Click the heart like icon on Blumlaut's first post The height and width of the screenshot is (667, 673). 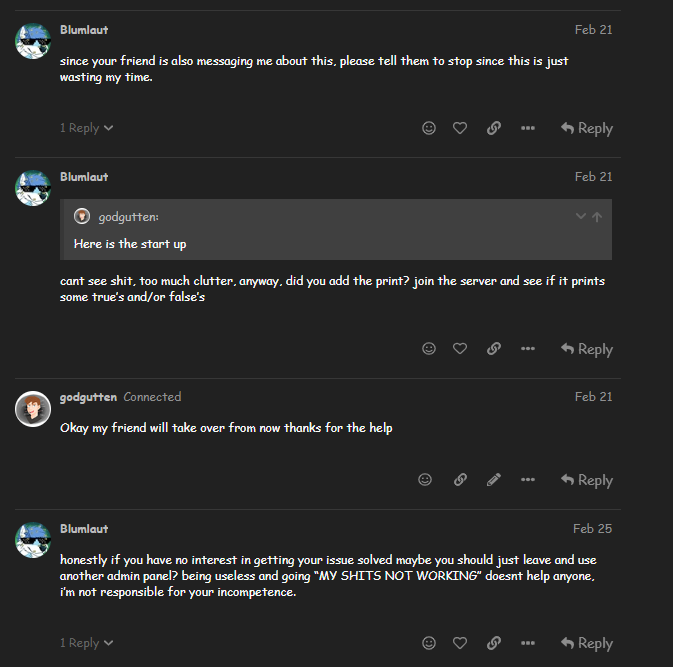pos(460,128)
